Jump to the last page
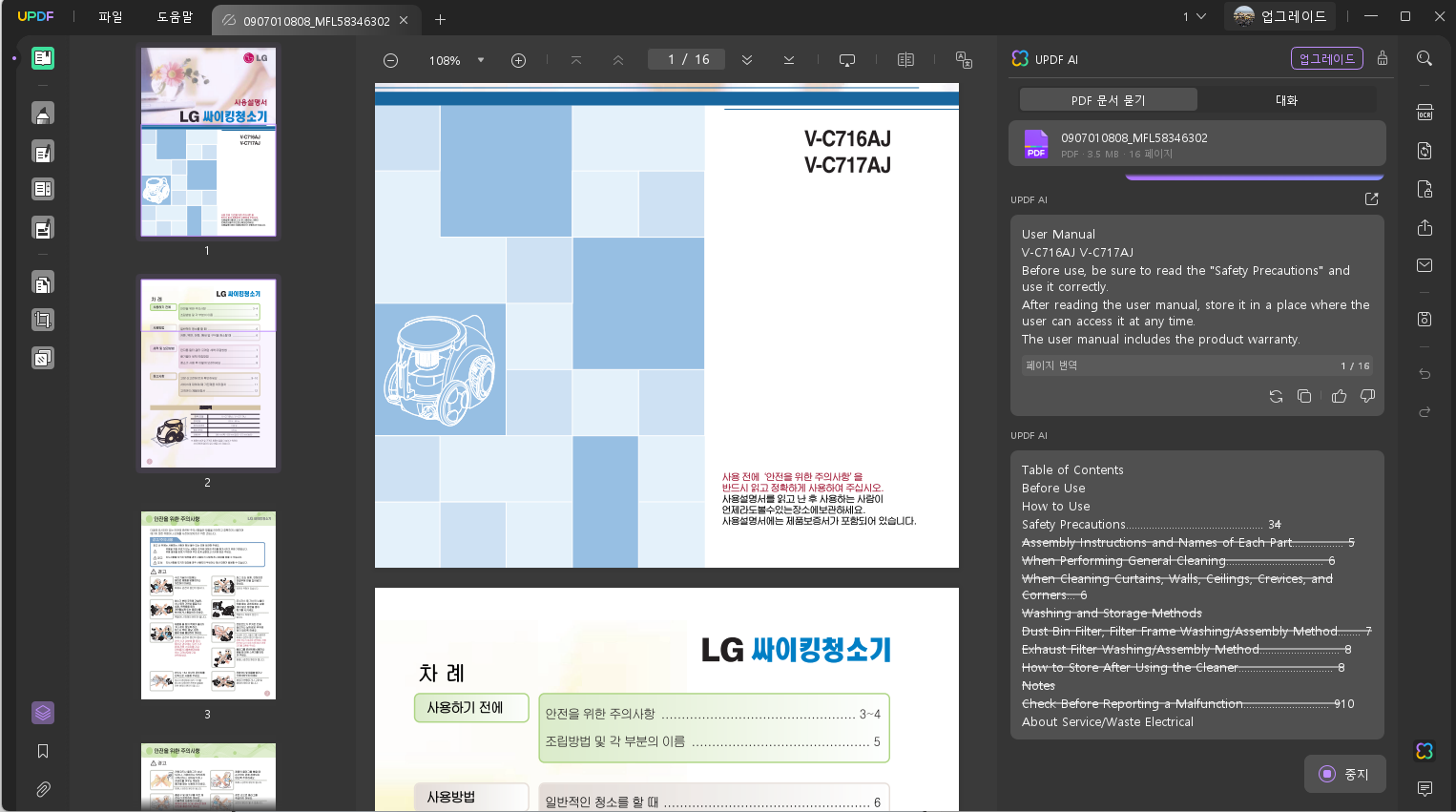Viewport: 1456px width, 812px height. coord(789,60)
